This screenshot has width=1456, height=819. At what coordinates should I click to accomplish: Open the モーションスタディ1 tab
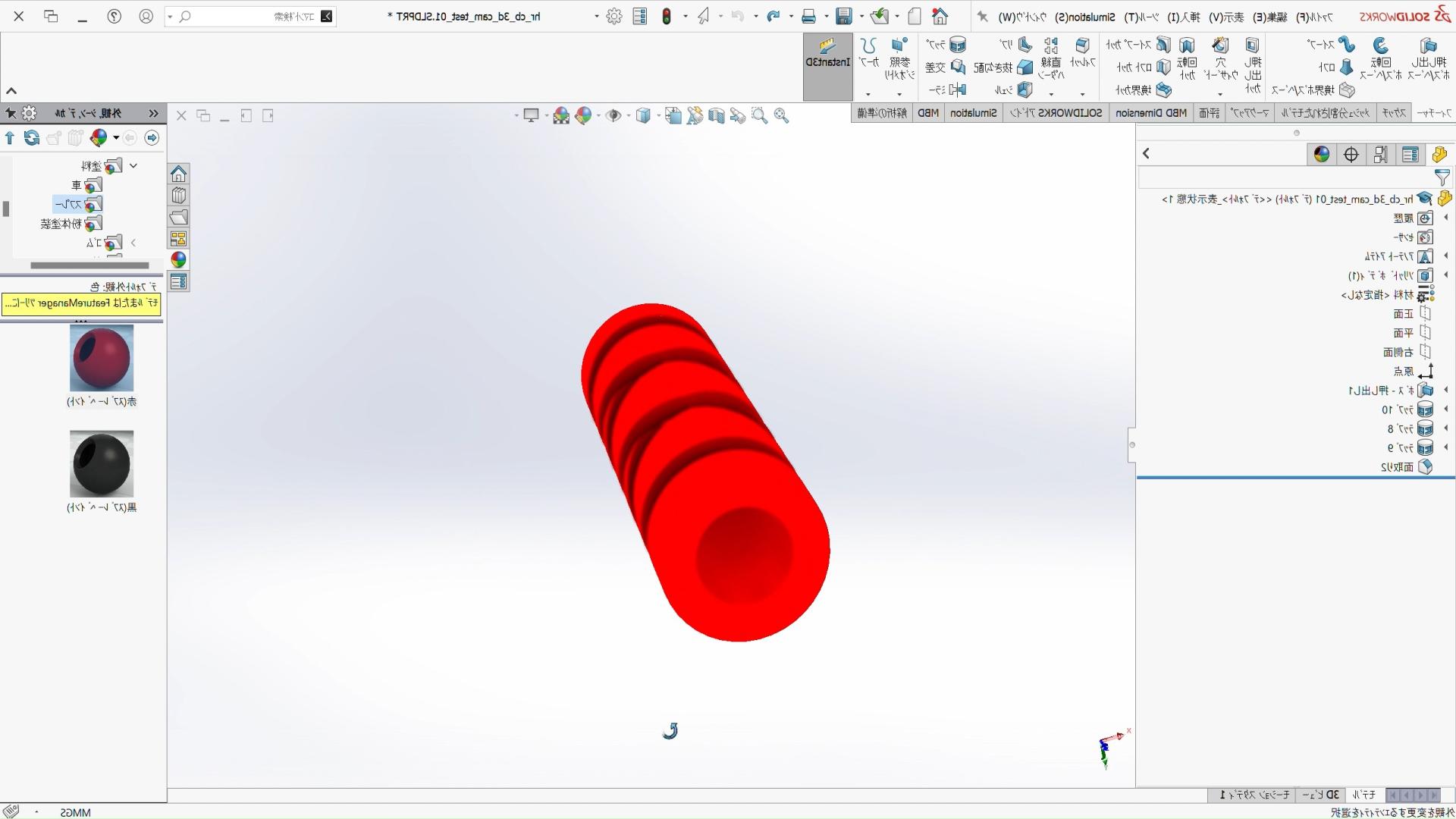(x=1254, y=795)
